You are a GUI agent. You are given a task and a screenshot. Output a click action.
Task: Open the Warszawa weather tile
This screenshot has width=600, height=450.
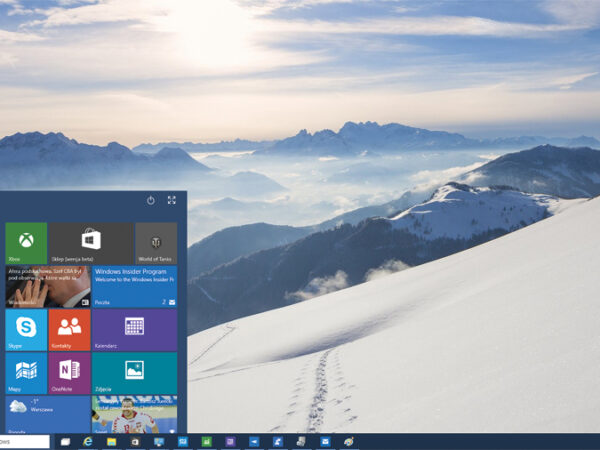coord(47,413)
